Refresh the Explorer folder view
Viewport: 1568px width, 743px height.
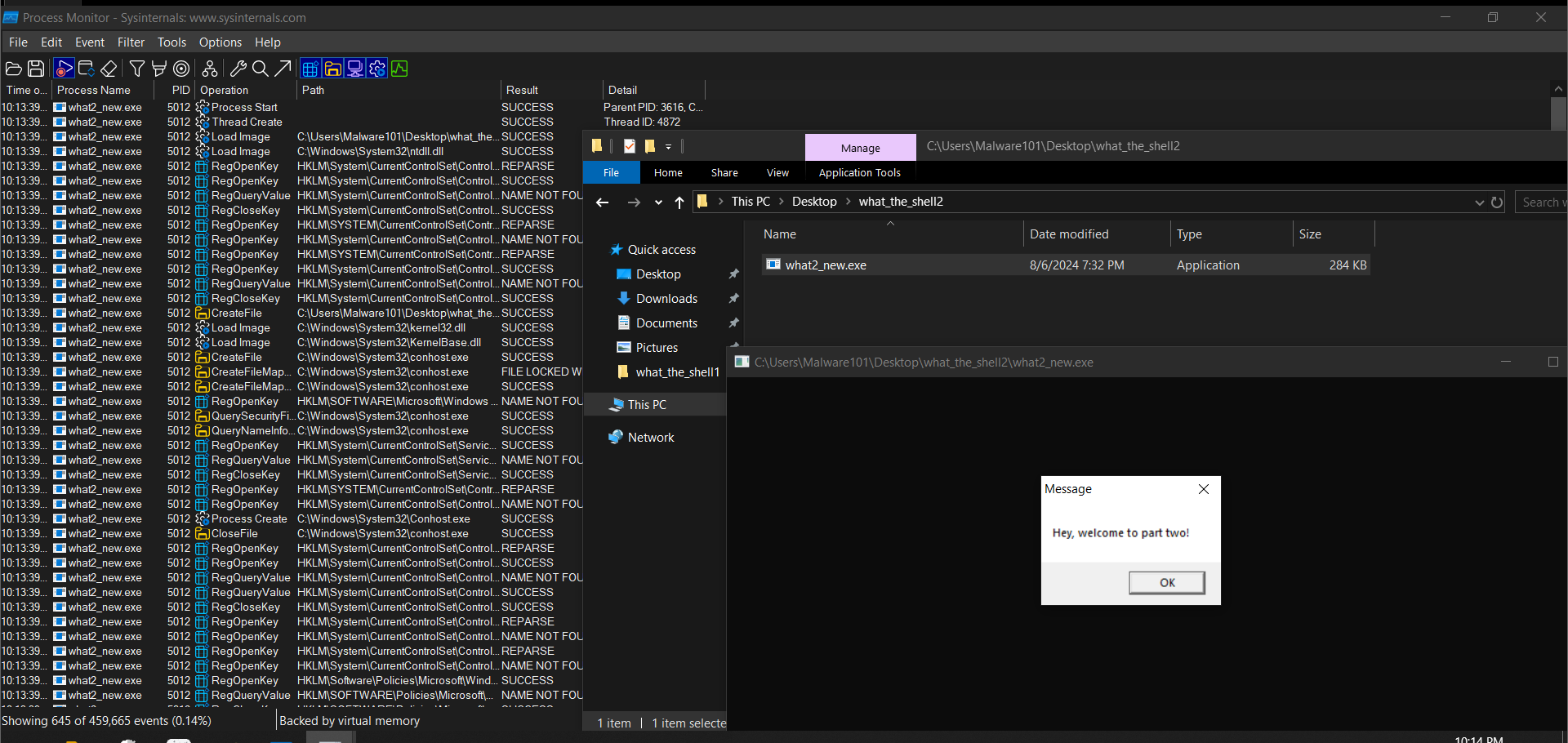point(1497,202)
